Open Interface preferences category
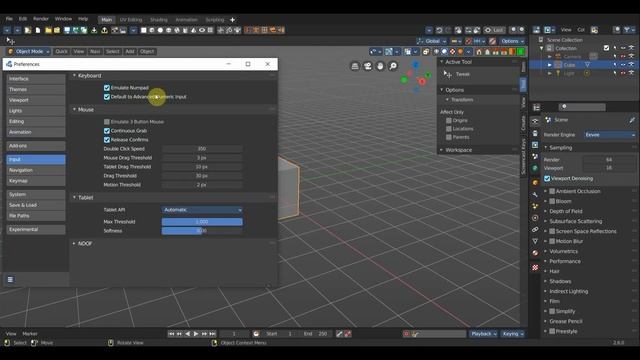Viewport: 640px width, 360px height. [x=36, y=79]
